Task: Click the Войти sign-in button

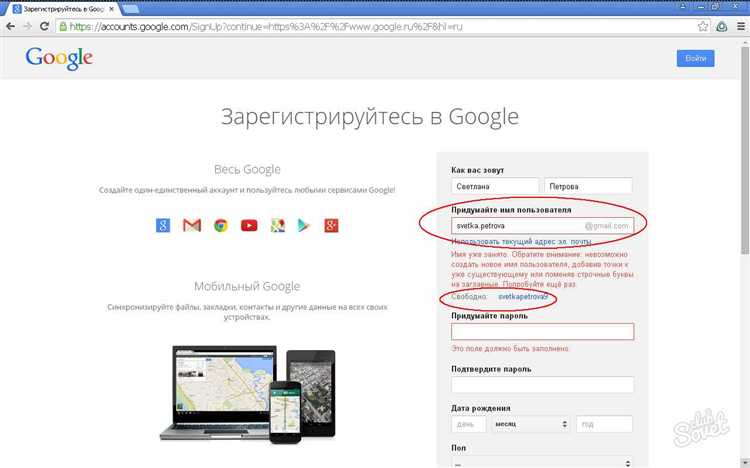Action: [x=695, y=58]
